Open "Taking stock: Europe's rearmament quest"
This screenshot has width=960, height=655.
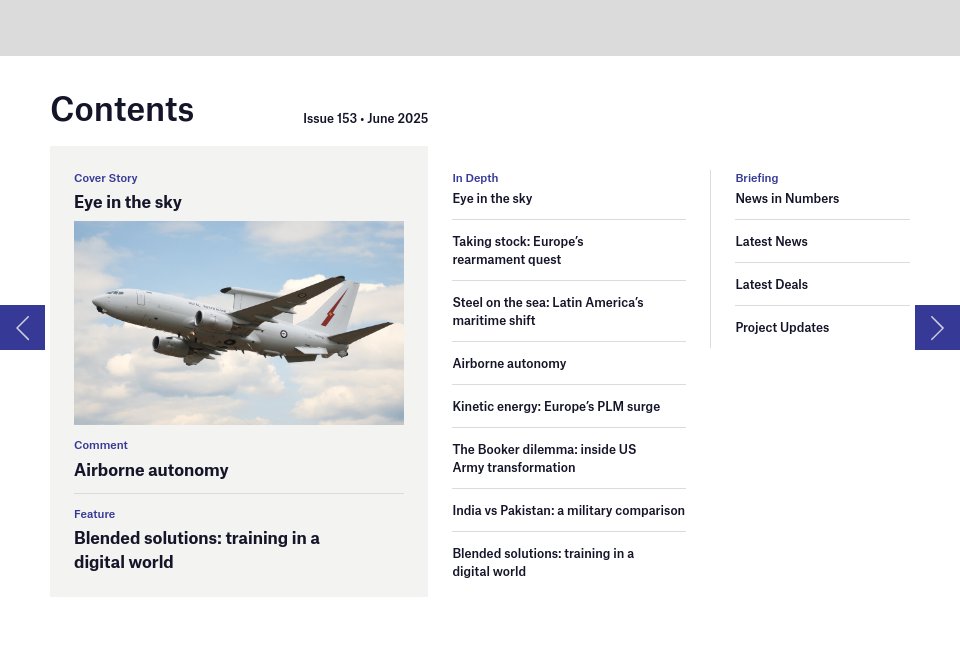tap(517, 251)
